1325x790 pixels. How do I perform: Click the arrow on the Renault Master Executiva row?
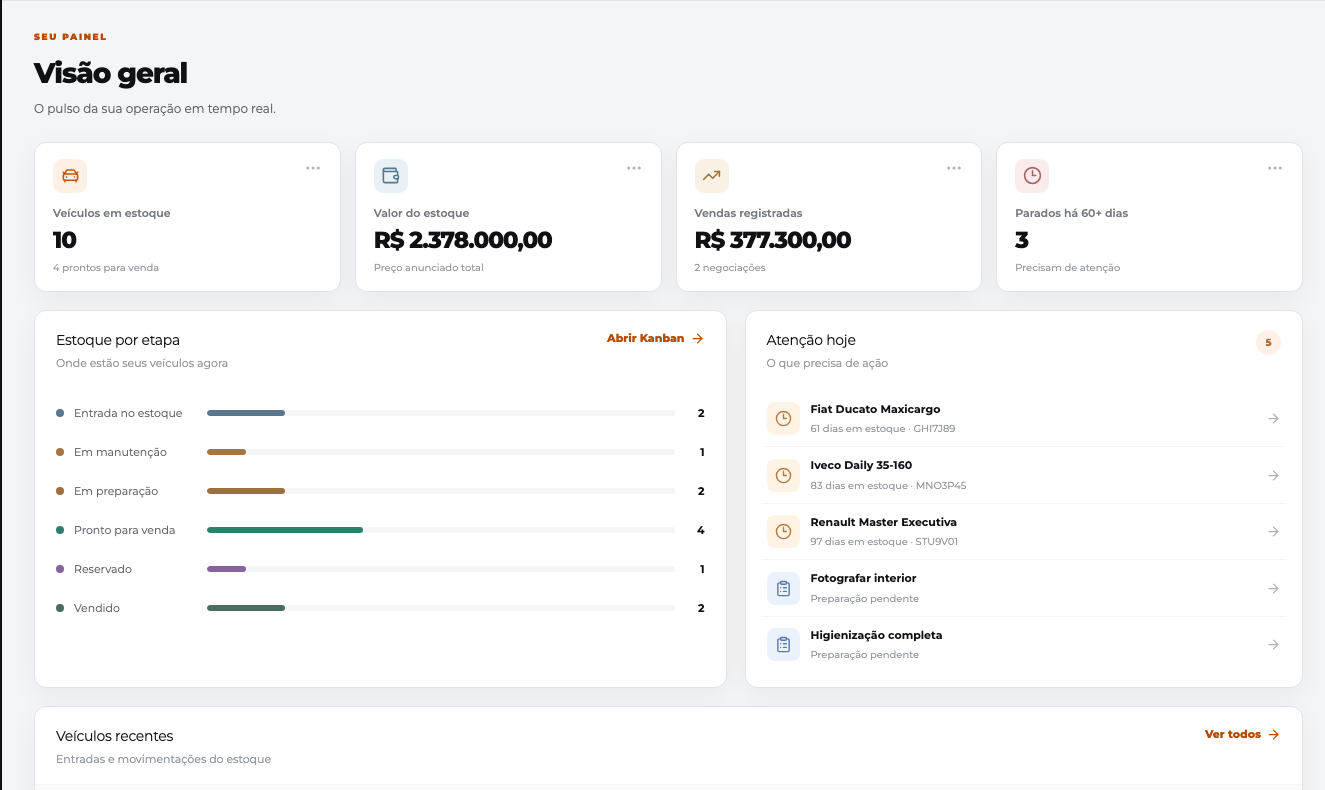tap(1273, 532)
